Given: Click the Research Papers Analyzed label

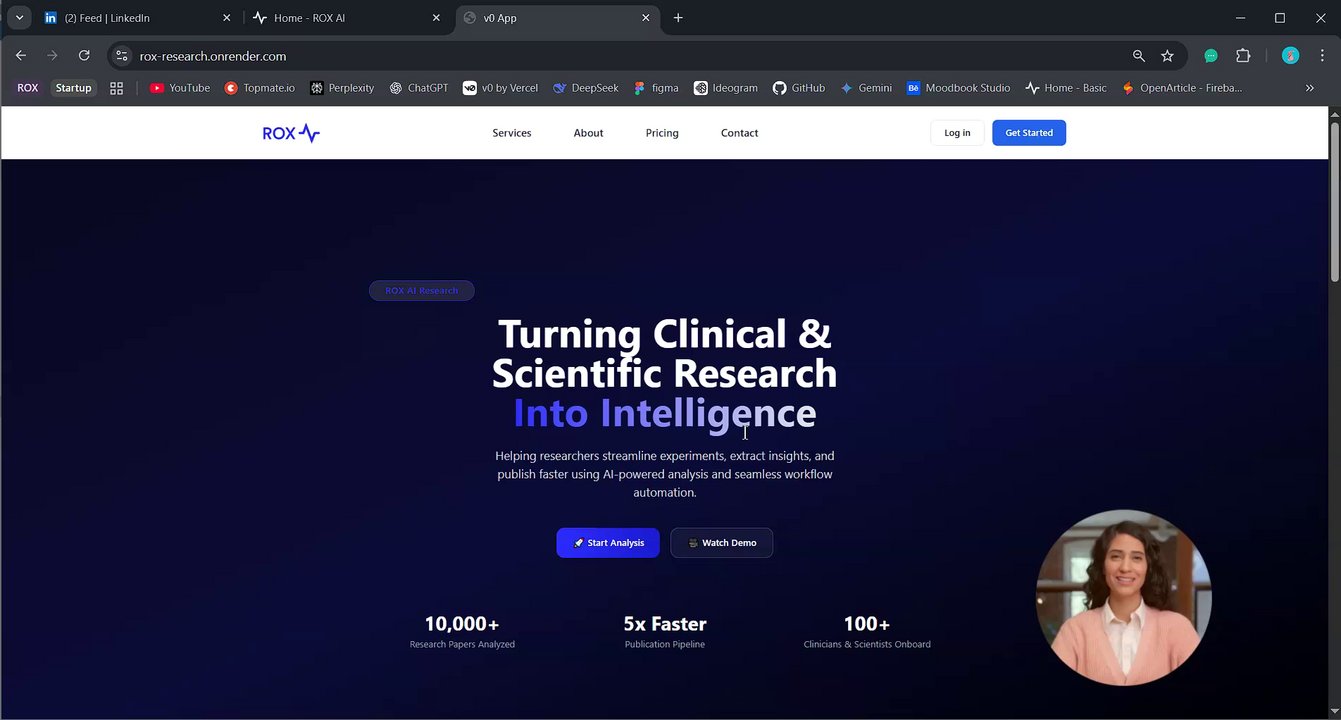Looking at the screenshot, I should 462,645.
